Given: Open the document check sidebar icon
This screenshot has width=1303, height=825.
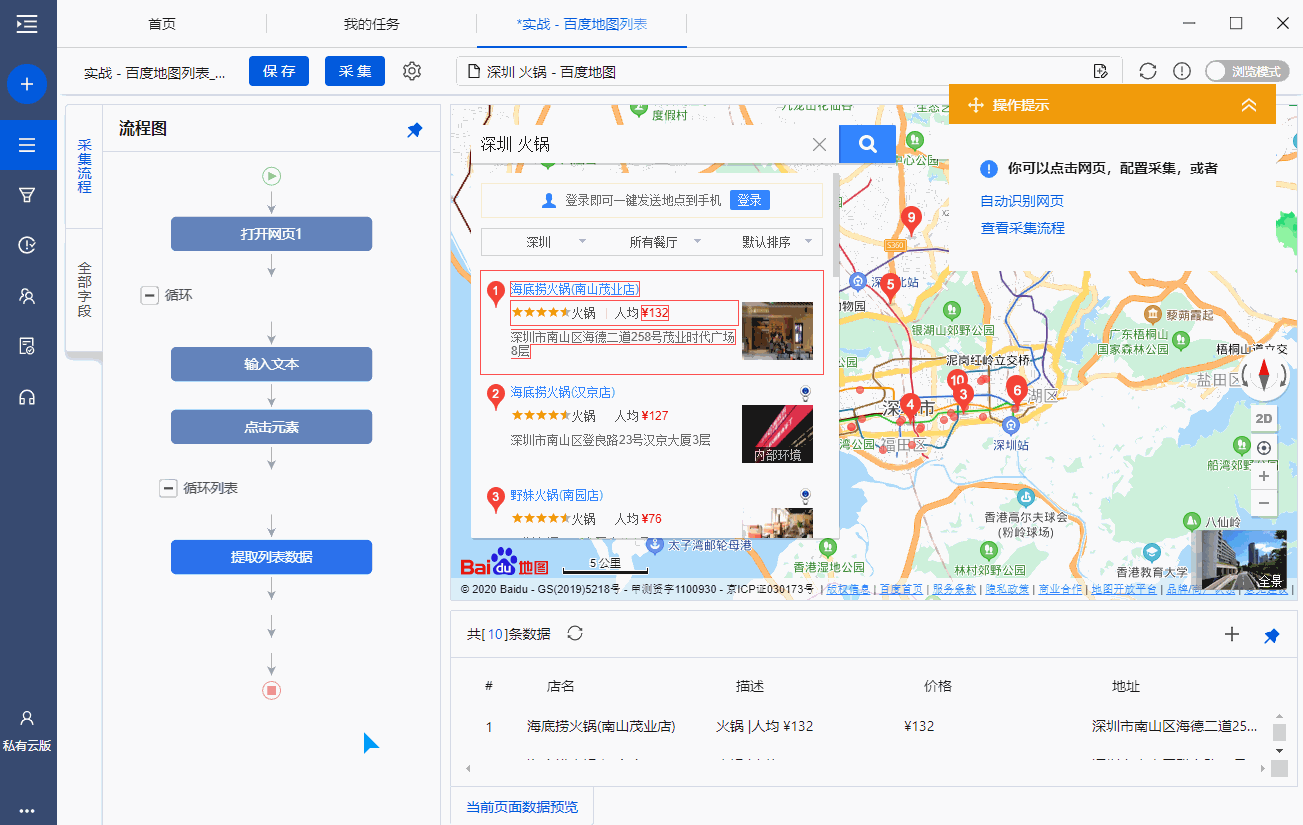Looking at the screenshot, I should (27, 346).
